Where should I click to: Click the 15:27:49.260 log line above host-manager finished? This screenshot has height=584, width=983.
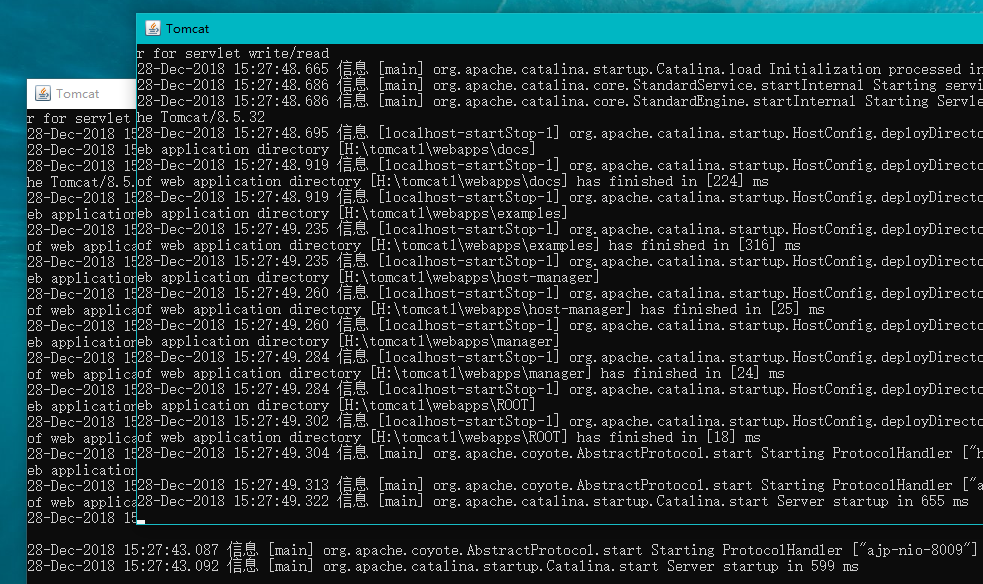[560, 293]
